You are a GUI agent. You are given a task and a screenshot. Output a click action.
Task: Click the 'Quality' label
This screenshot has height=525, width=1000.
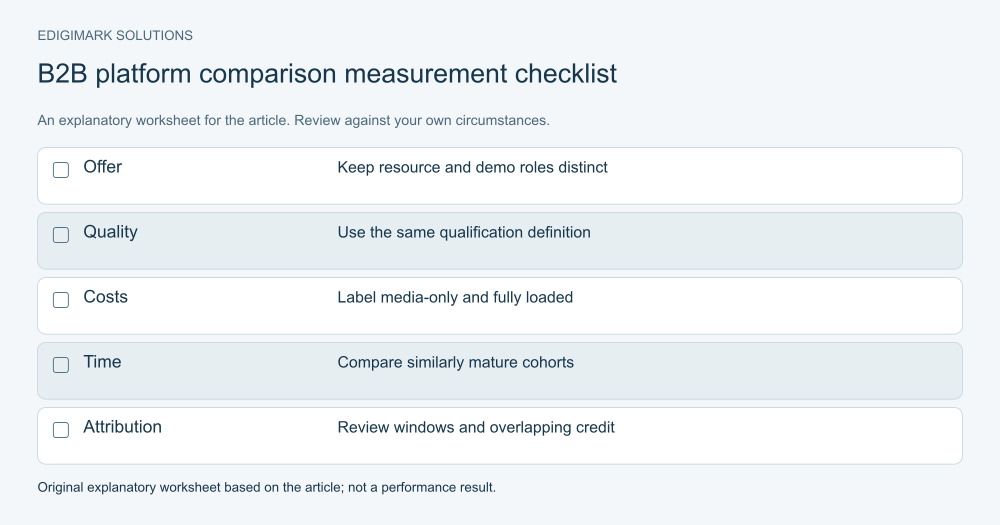[x=110, y=232]
